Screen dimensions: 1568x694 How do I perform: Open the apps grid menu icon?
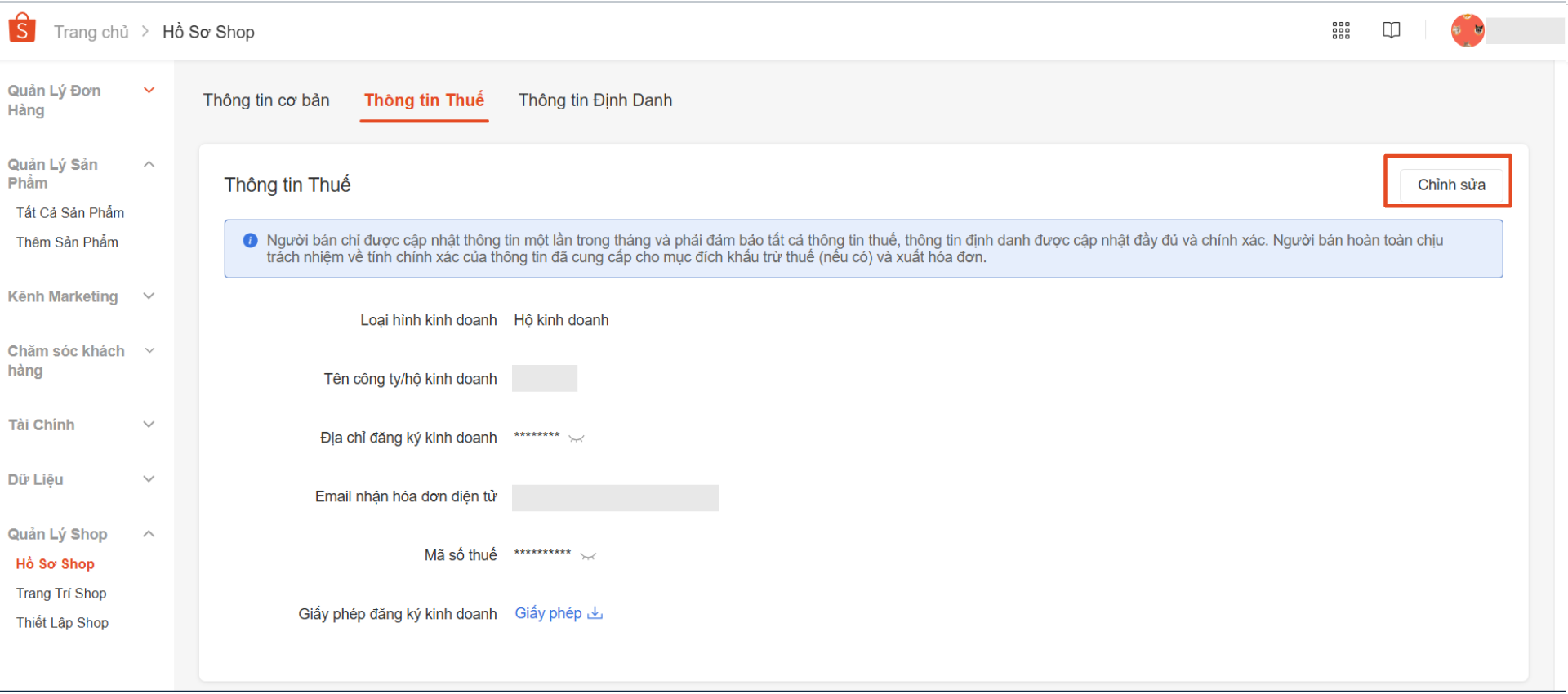click(1341, 31)
